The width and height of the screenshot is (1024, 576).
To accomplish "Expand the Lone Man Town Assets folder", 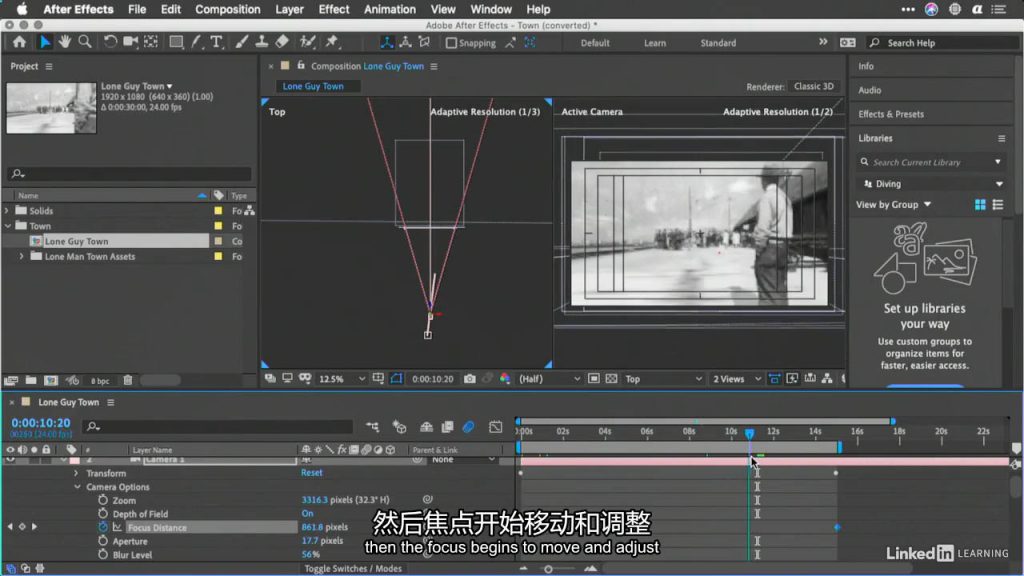I will pyautogui.click(x=22, y=257).
